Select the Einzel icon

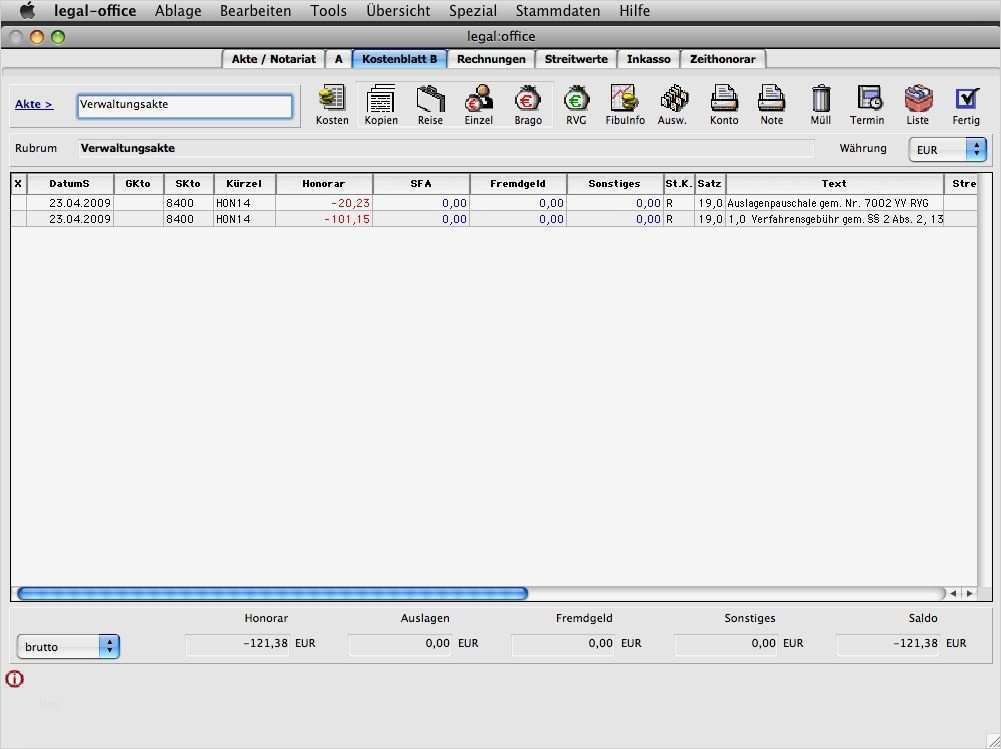(x=479, y=105)
